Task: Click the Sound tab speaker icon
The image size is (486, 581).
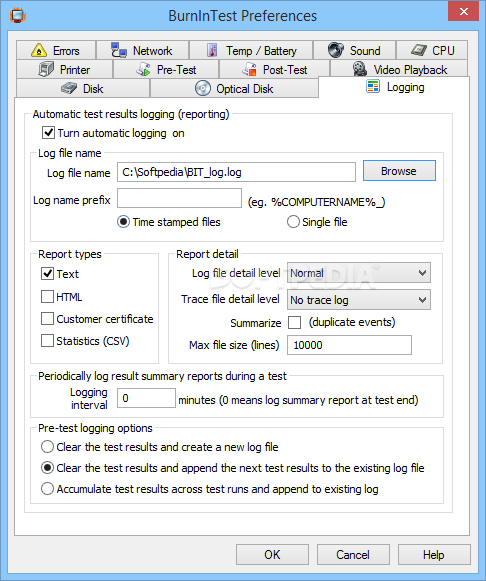Action: tap(336, 50)
